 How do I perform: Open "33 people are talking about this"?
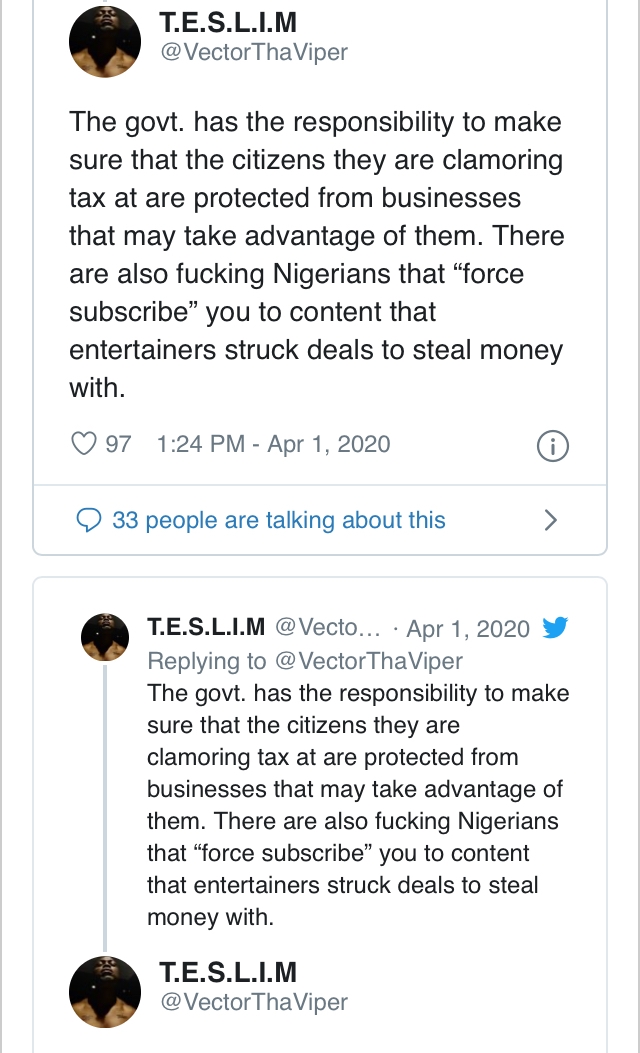[x=278, y=520]
